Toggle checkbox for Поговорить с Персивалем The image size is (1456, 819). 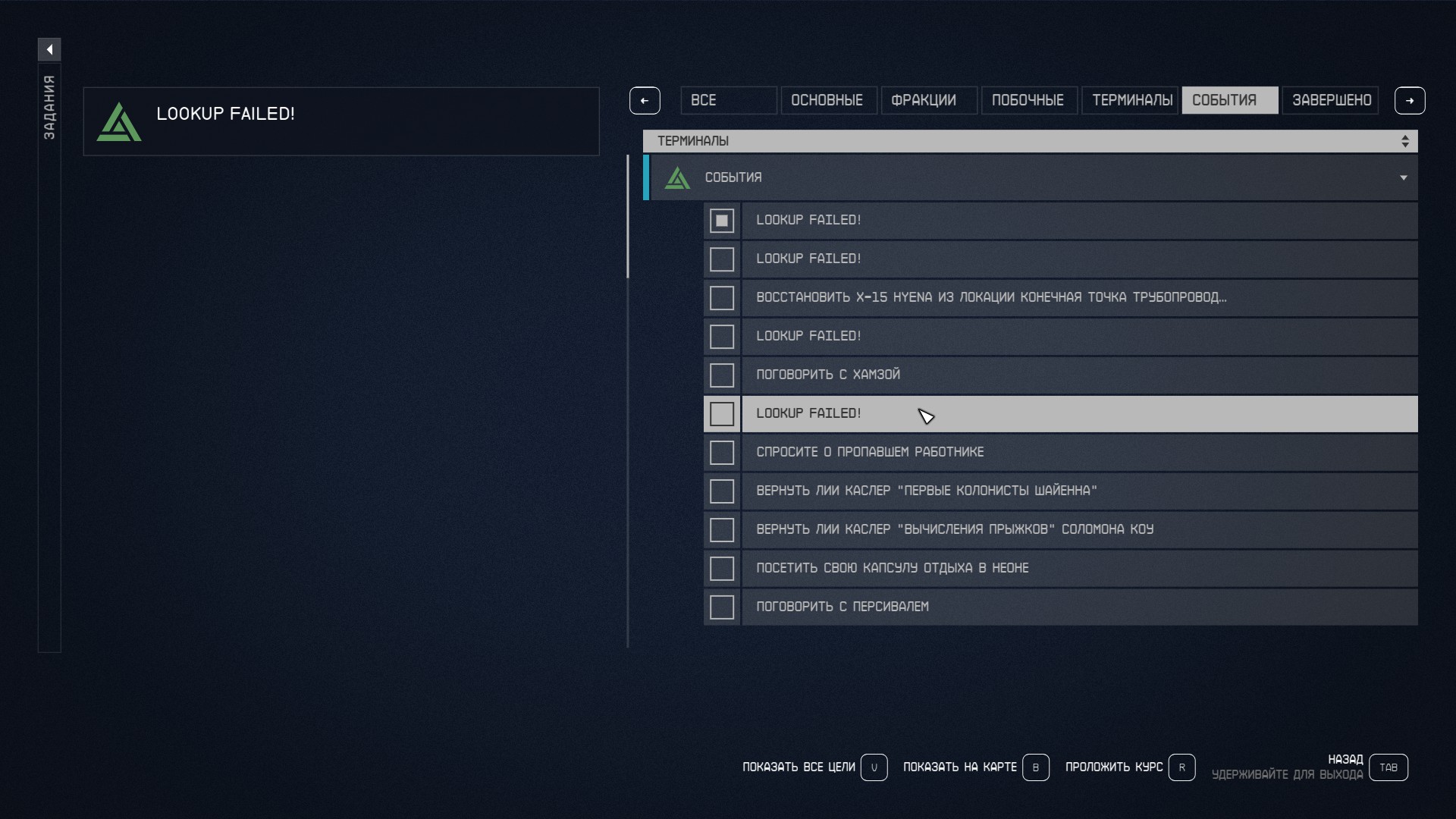tap(722, 607)
